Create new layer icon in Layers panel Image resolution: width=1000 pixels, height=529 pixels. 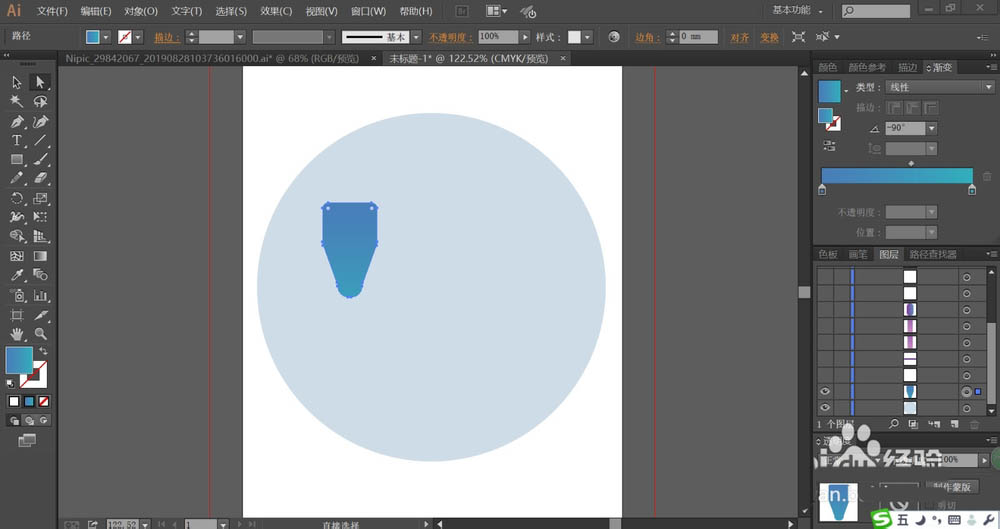tap(954, 424)
